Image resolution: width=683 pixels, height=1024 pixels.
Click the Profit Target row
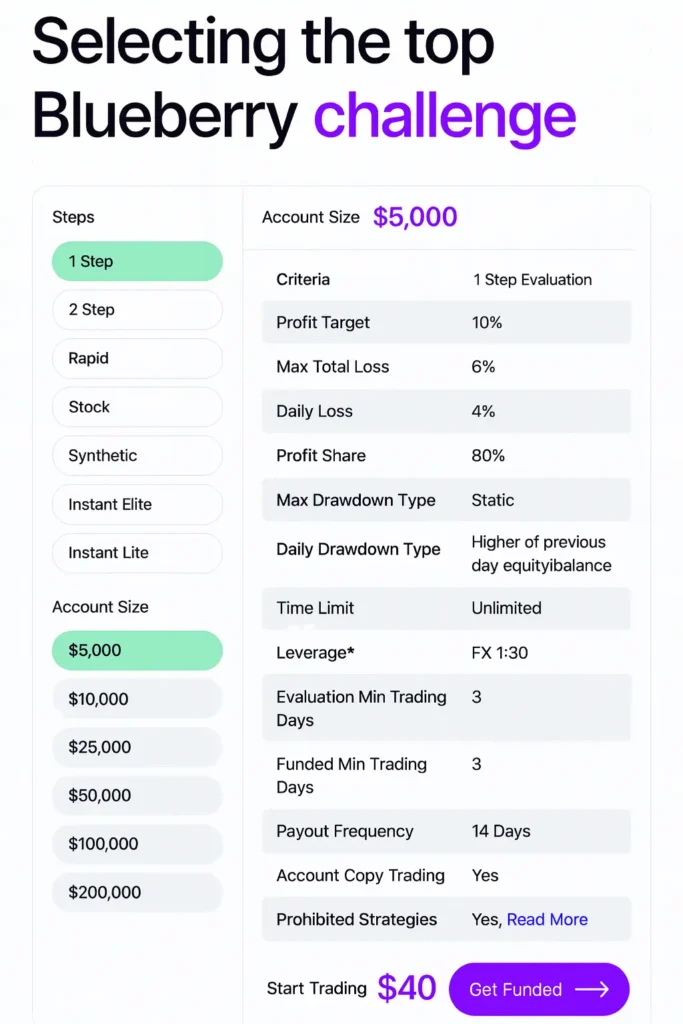click(447, 323)
